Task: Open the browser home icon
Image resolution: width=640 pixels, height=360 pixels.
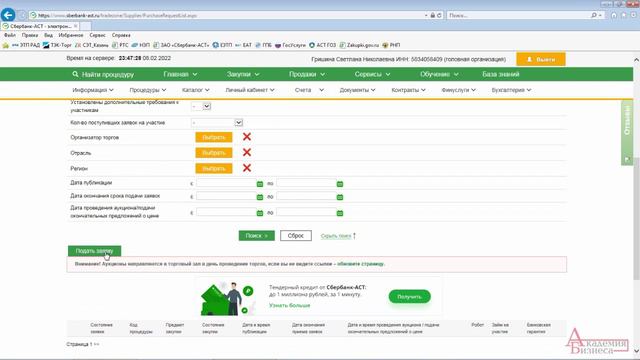Action: pyautogui.click(x=613, y=15)
